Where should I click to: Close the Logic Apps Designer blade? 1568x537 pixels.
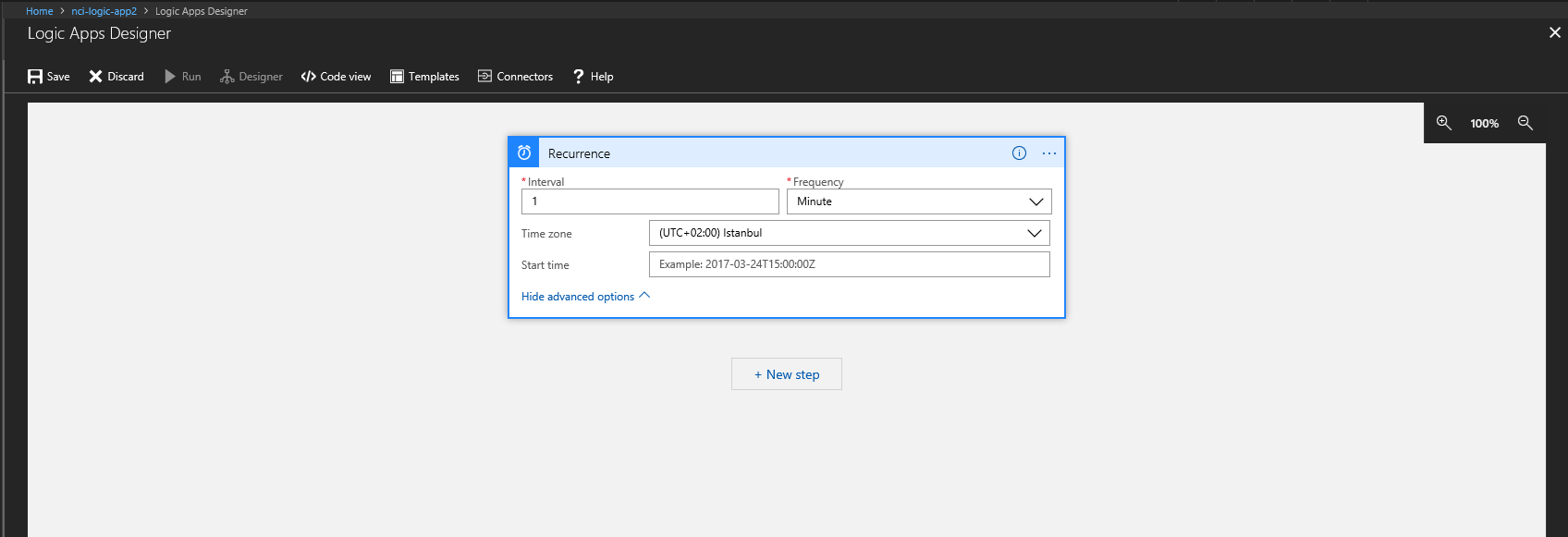[1555, 32]
